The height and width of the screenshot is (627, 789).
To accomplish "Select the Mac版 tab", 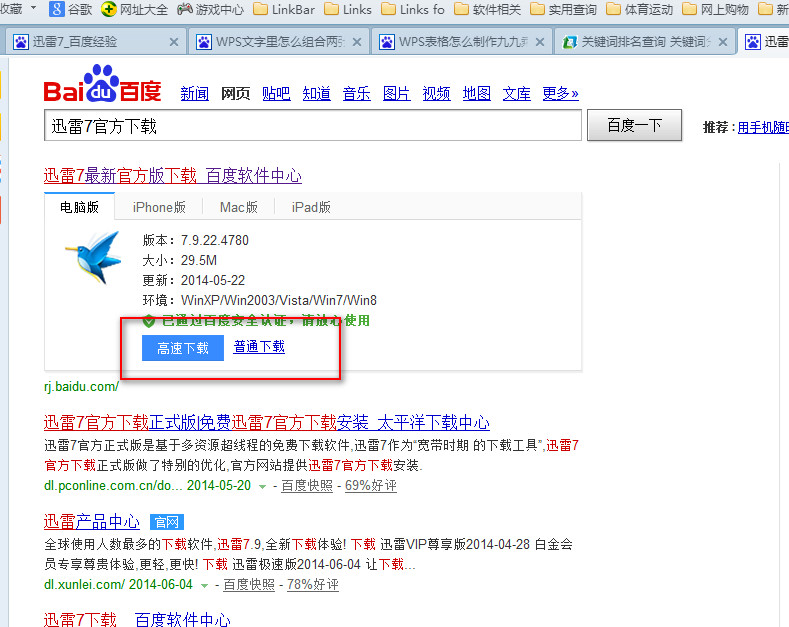I will pyautogui.click(x=239, y=207).
